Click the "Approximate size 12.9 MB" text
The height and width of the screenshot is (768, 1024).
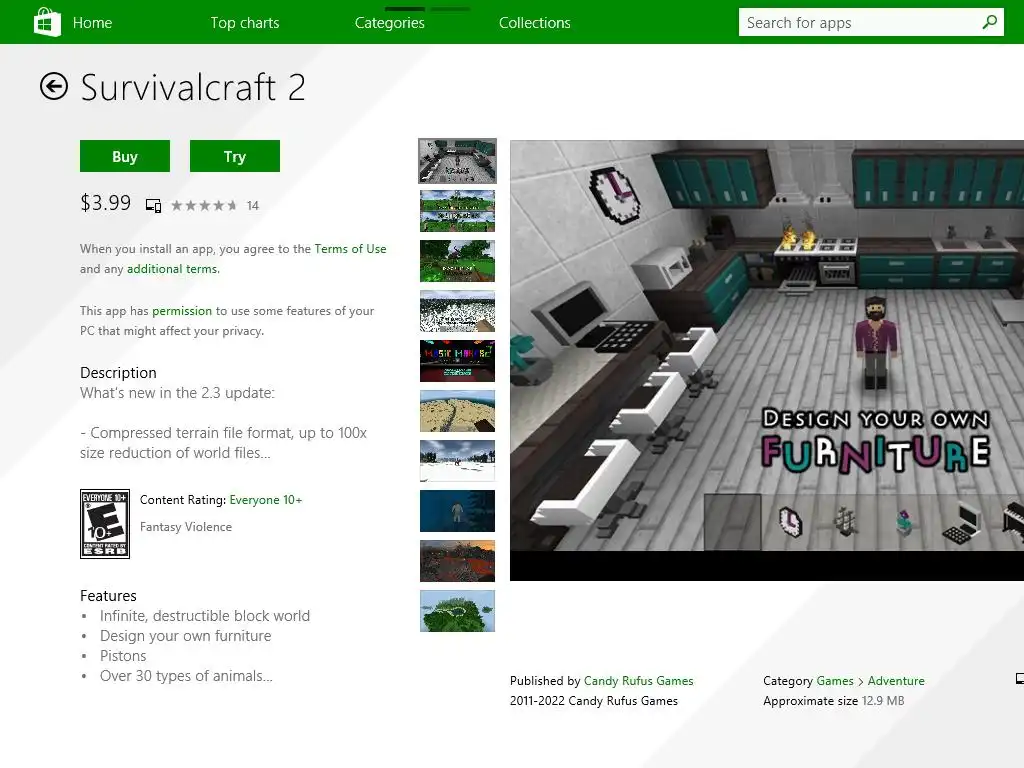(x=834, y=701)
